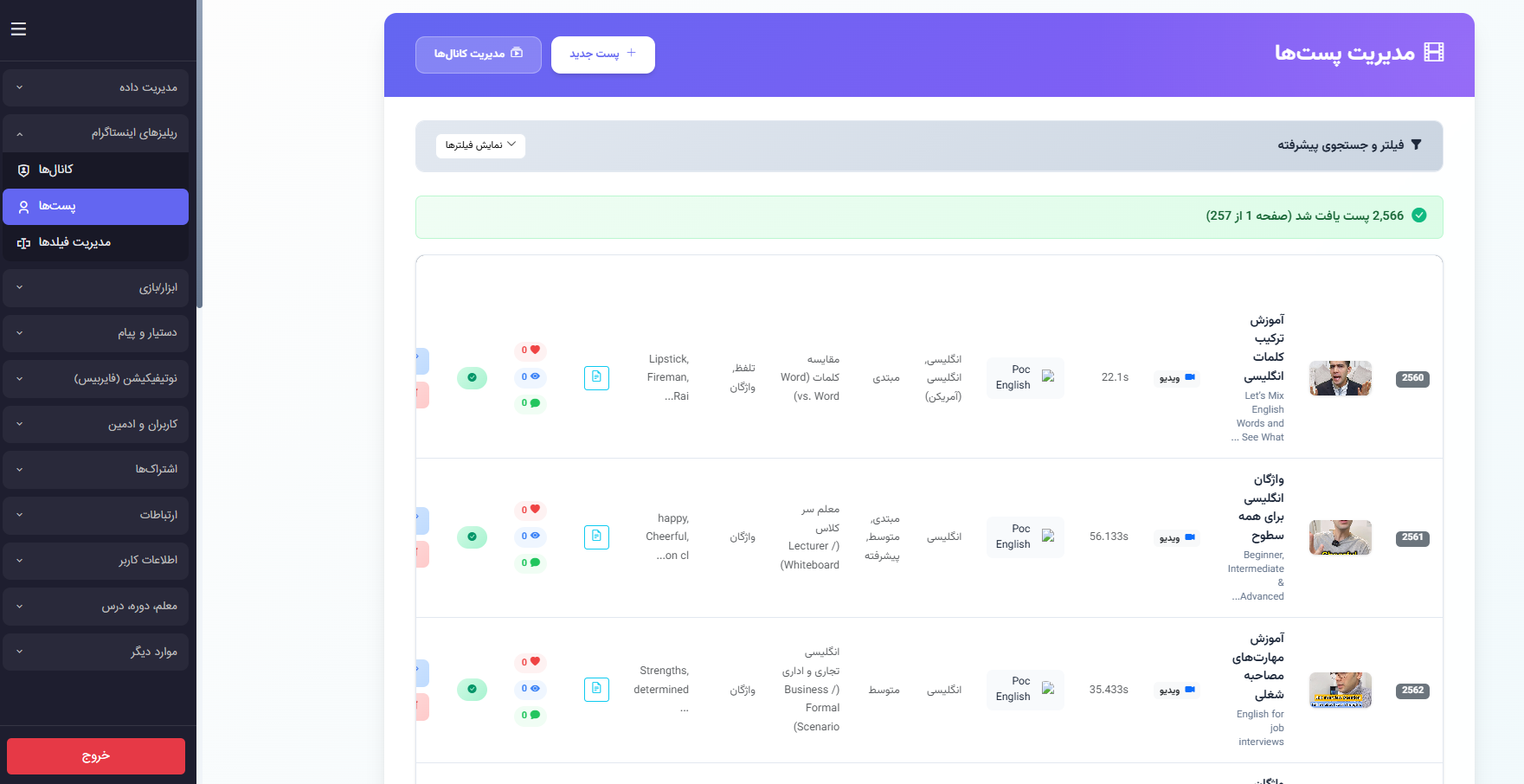The image size is (1524, 784).
Task: Click the film icon beside مدیریت پست‌ها title
Action: (1434, 53)
